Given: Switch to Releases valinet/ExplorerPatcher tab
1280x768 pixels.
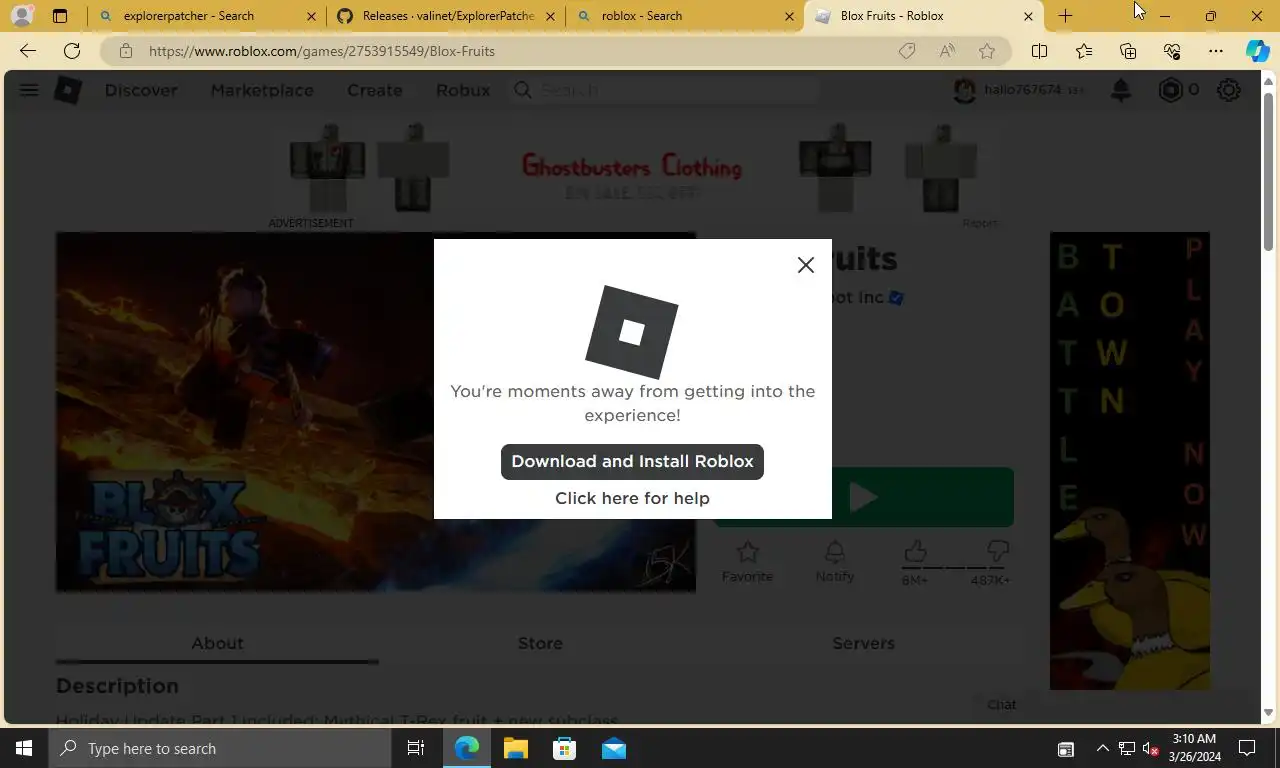Looking at the screenshot, I should tap(445, 16).
